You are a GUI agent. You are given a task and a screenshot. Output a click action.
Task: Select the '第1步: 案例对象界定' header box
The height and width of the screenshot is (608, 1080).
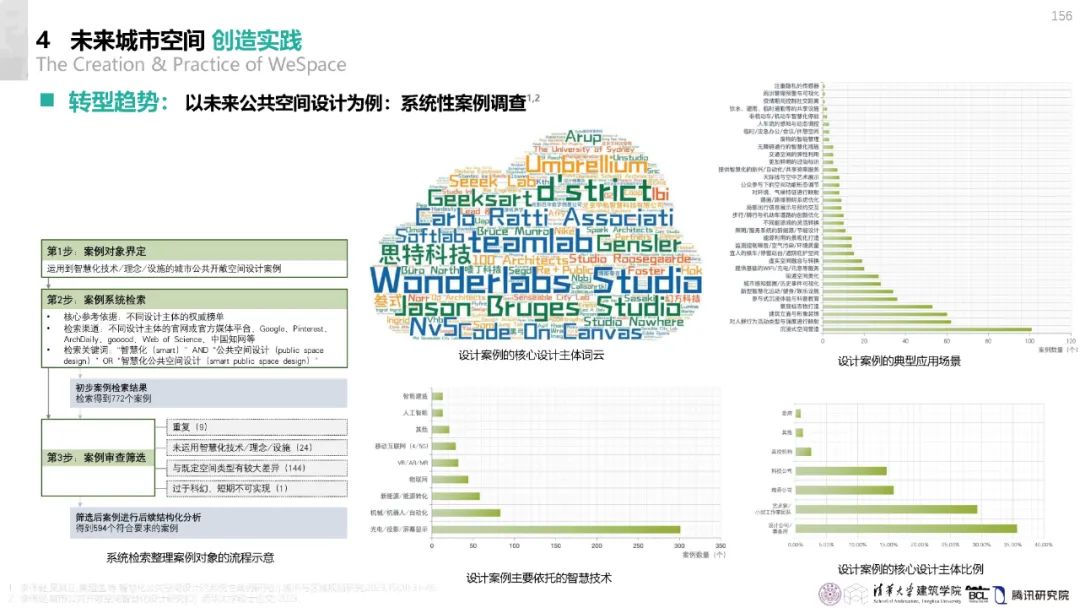tap(194, 250)
